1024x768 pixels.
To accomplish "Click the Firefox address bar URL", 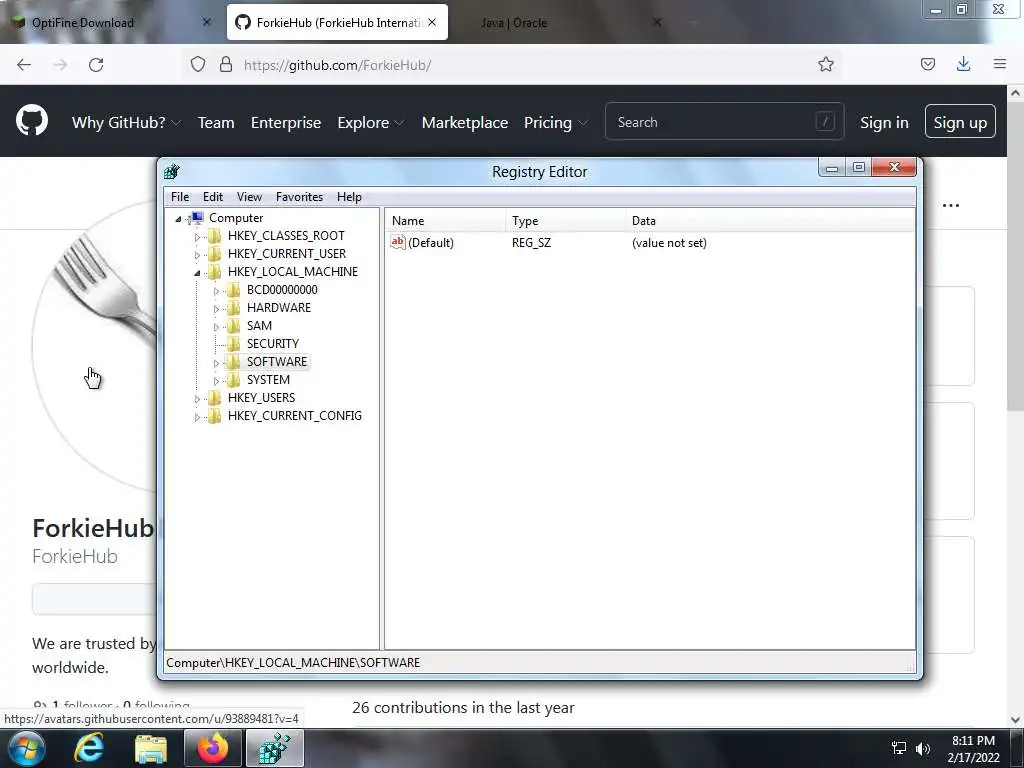I will tap(337, 65).
